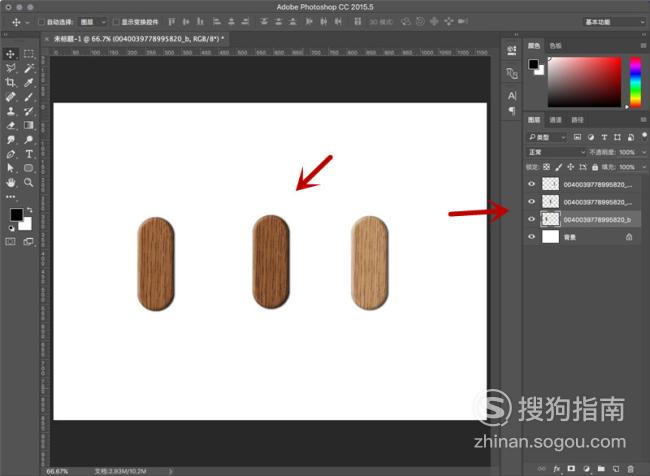Toggle layer filtering on or off switch
Image resolution: width=650 pixels, height=476 pixels.
click(x=644, y=136)
